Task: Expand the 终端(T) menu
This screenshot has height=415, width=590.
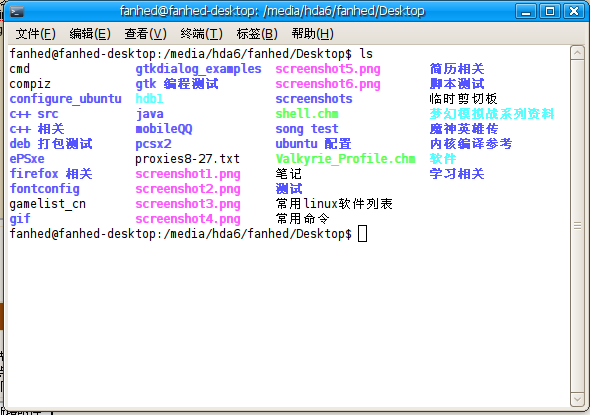Action: coord(201,34)
